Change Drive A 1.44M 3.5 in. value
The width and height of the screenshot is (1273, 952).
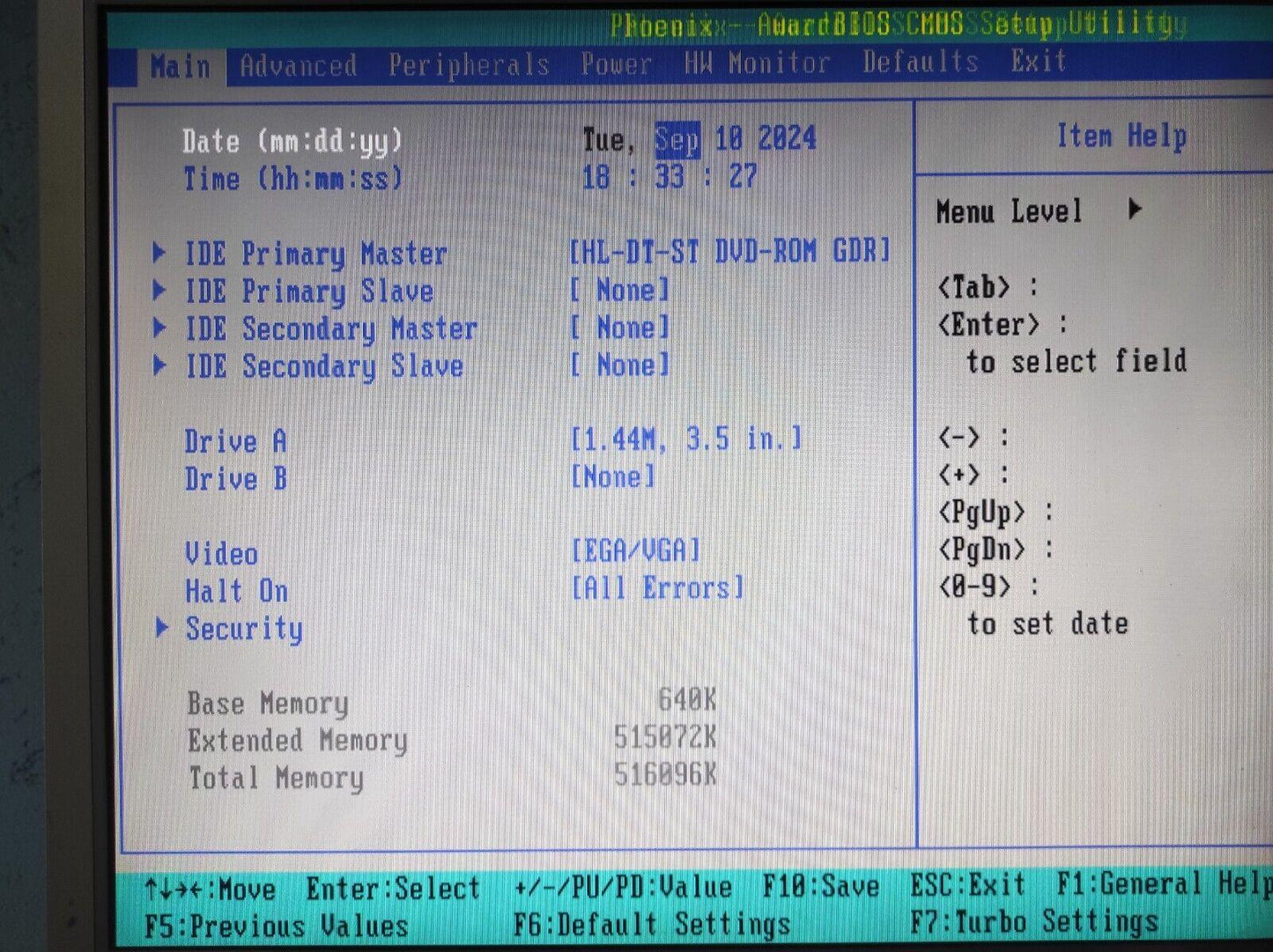point(686,439)
